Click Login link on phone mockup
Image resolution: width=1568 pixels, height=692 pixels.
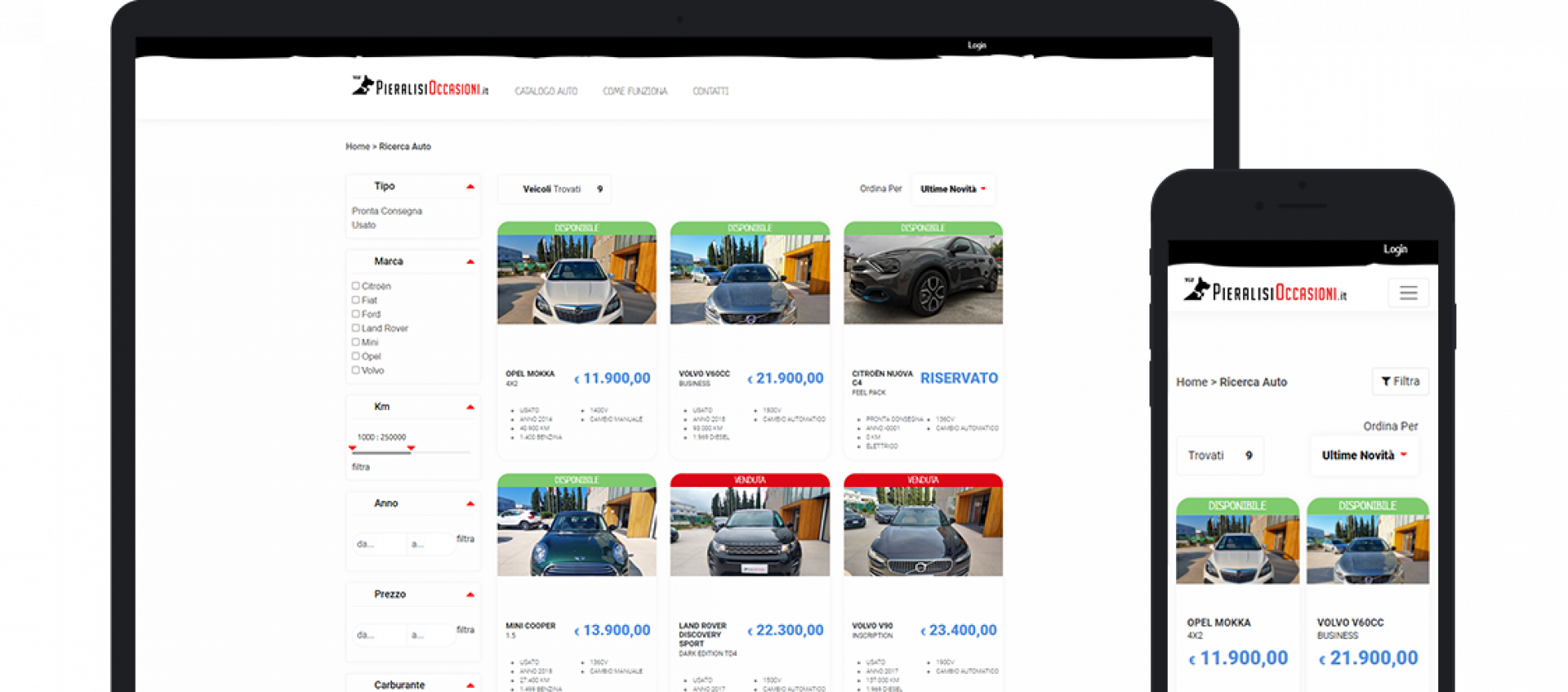click(x=1395, y=249)
